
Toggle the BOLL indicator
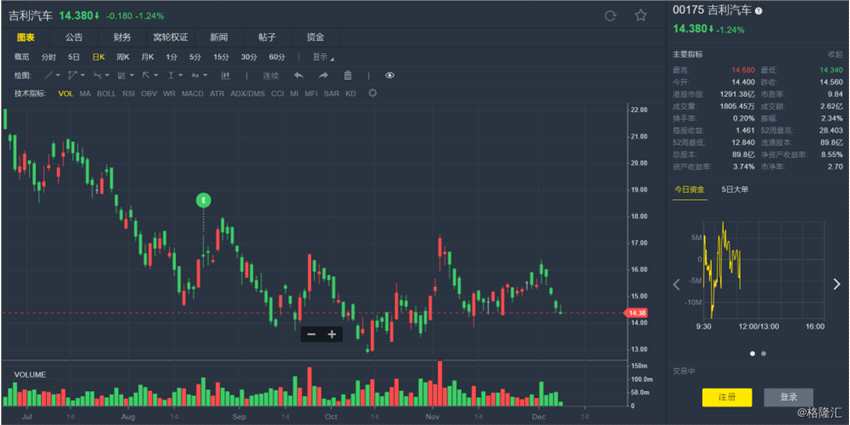(x=106, y=93)
